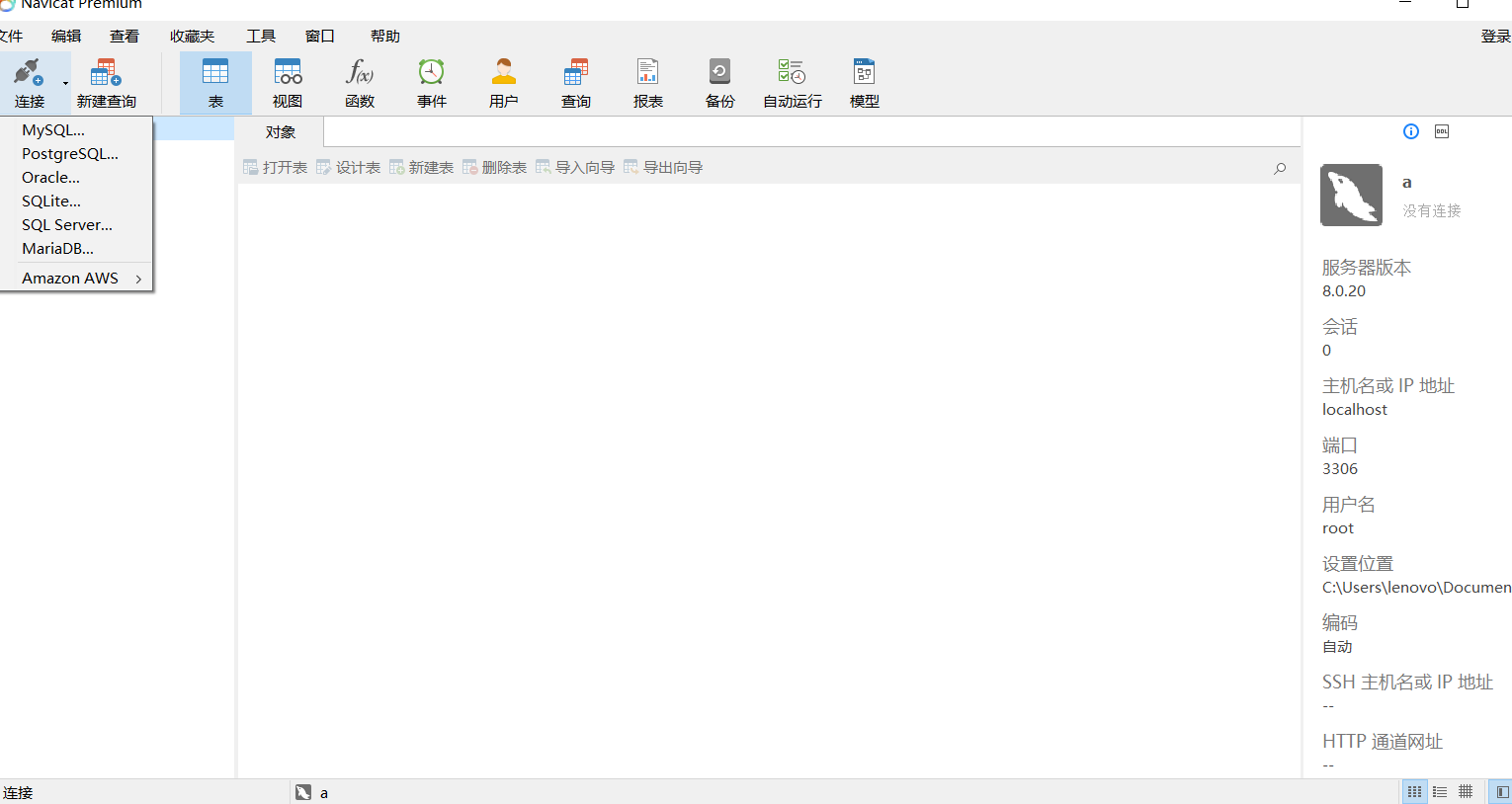Click the search magnifier icon
Image resolution: width=1512 pixels, height=804 pixels.
pyautogui.click(x=1280, y=168)
